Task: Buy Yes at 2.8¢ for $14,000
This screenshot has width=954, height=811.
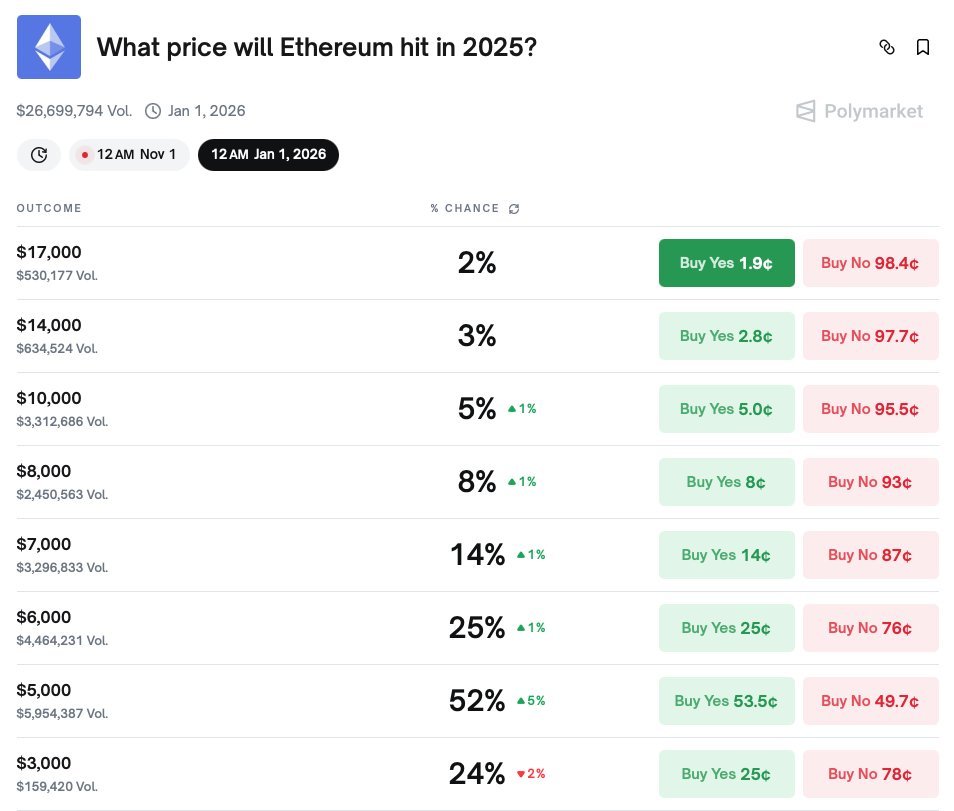Action: [x=726, y=336]
